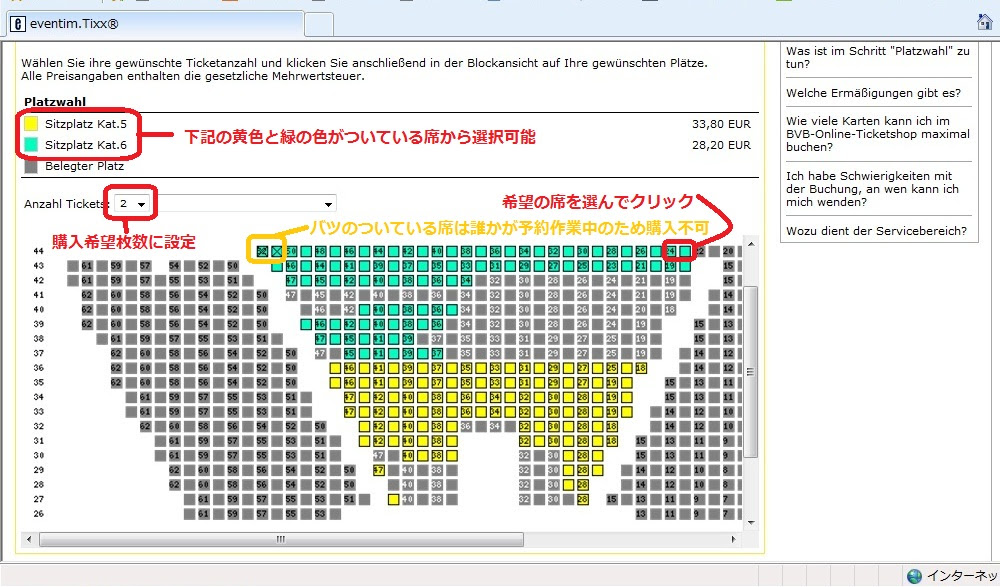Click the eventim favicon on the tab
The image size is (1000, 587).
click(18, 24)
